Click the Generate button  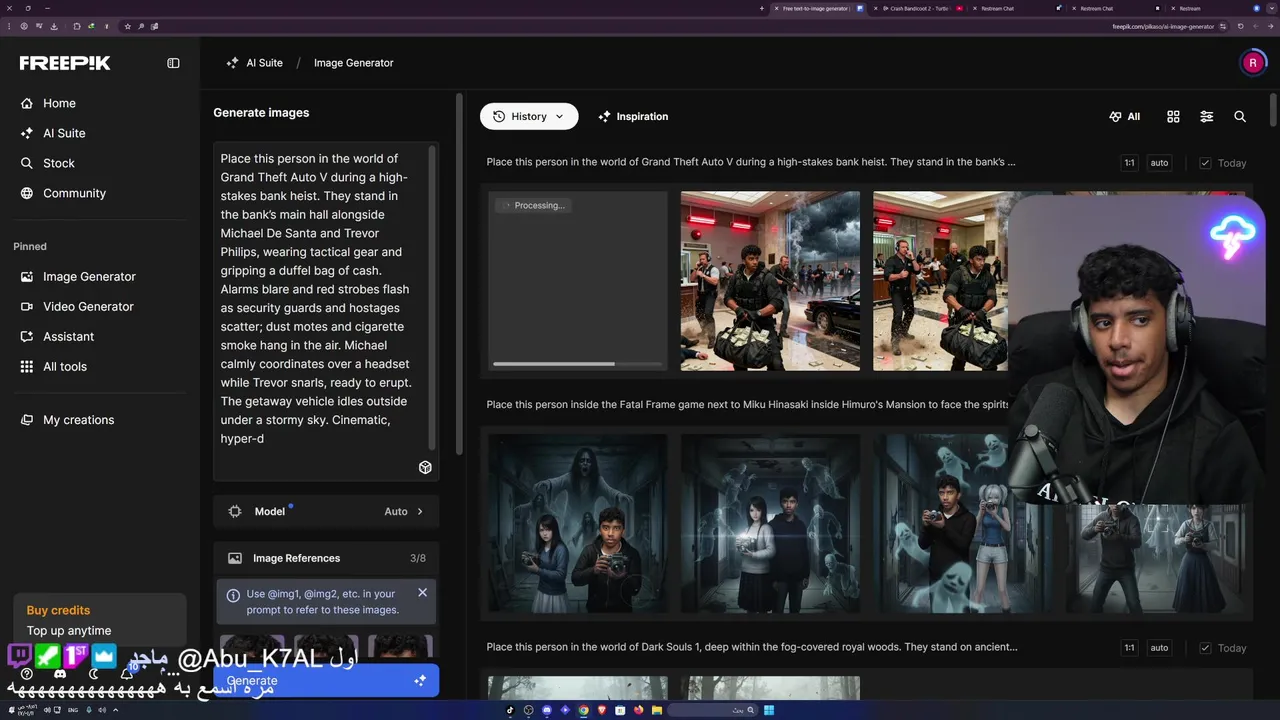[x=327, y=681]
